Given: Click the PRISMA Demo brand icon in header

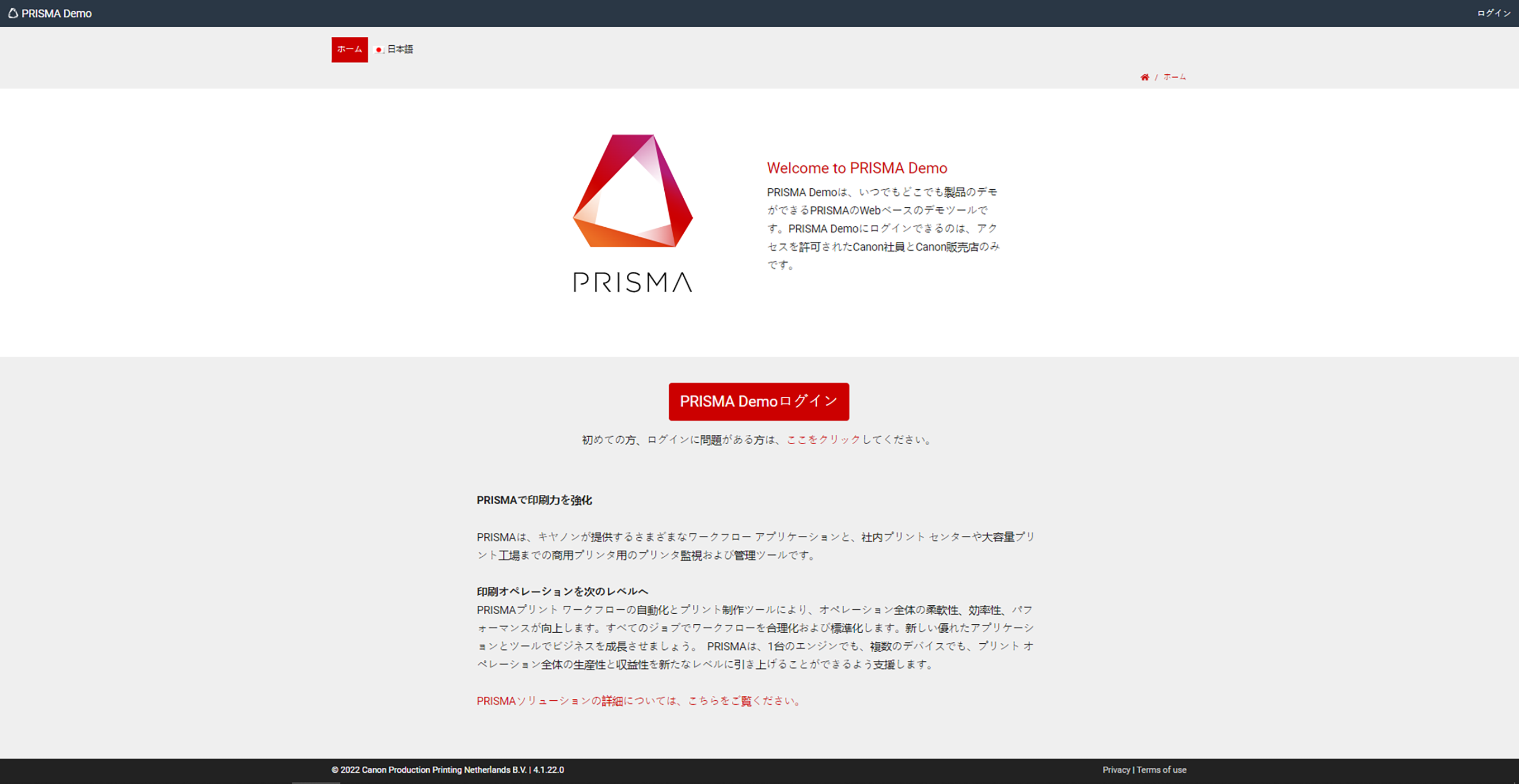Looking at the screenshot, I should pyautogui.click(x=13, y=13).
